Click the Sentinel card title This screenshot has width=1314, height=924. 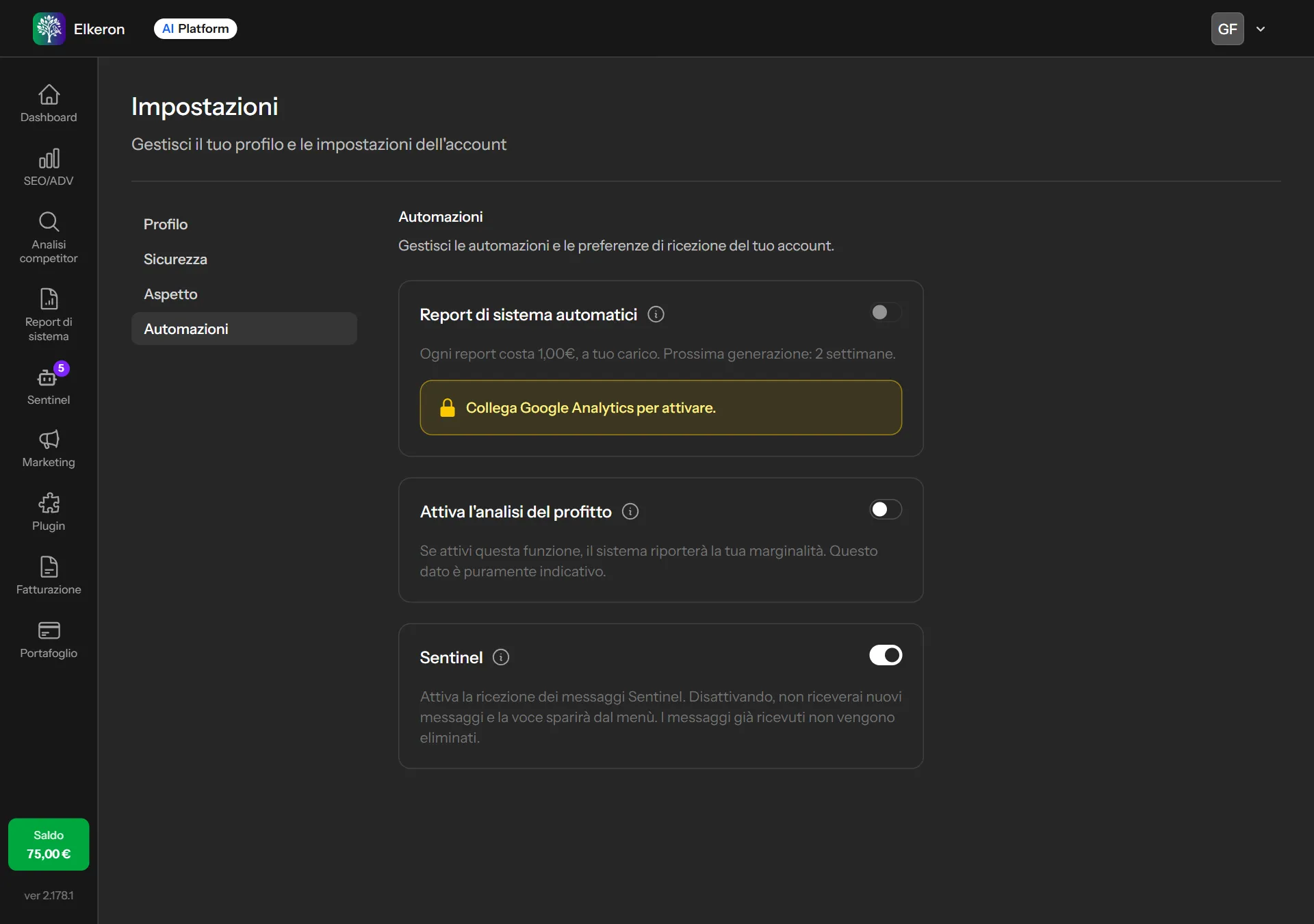tap(452, 658)
